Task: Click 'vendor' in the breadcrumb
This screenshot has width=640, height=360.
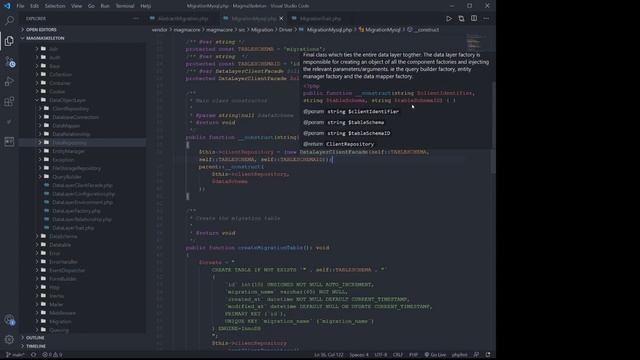Action: click(x=160, y=30)
